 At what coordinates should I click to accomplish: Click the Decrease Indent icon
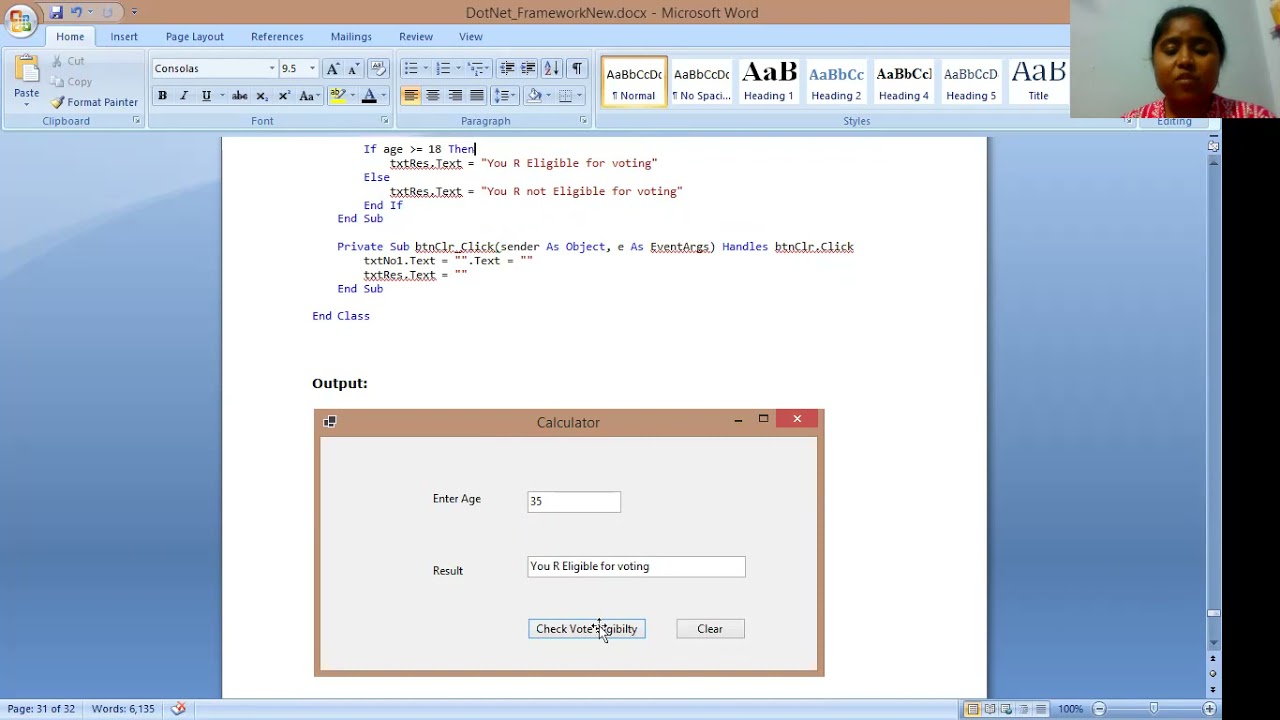coord(507,68)
